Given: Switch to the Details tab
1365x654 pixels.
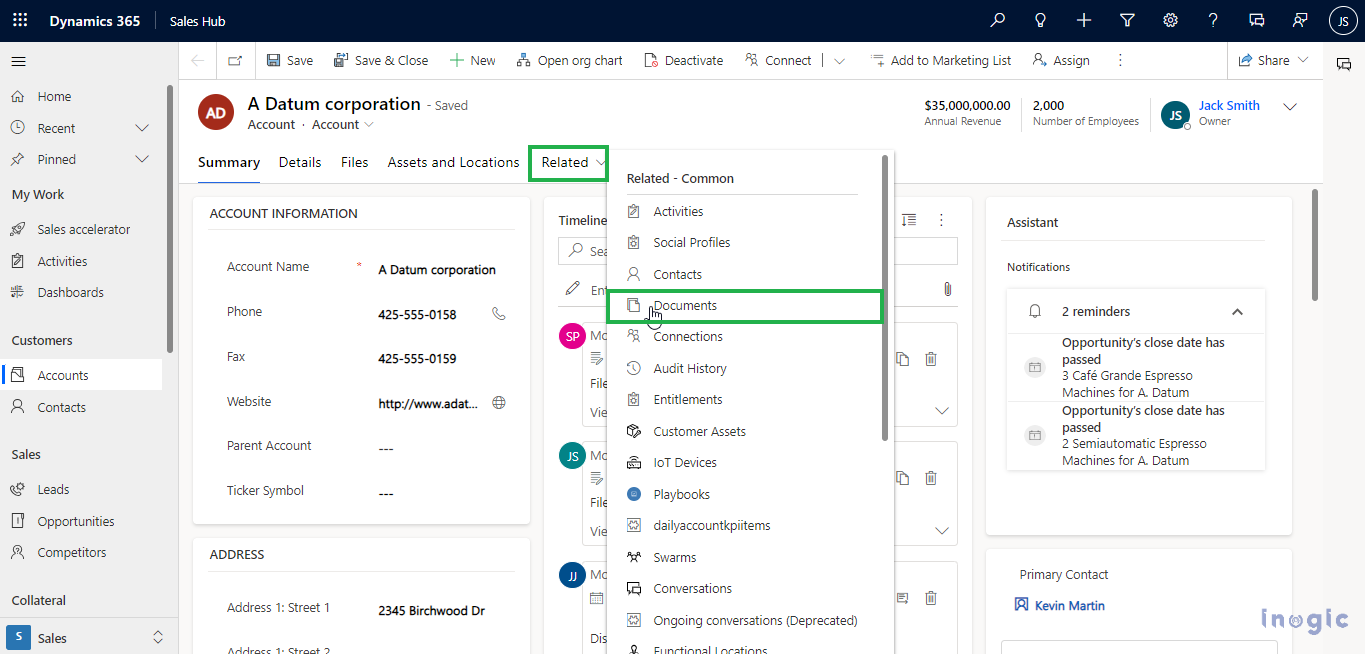Looking at the screenshot, I should click(x=300, y=162).
